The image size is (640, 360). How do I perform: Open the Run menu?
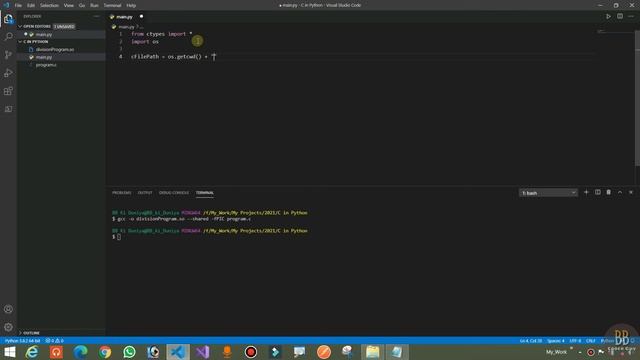94,5
